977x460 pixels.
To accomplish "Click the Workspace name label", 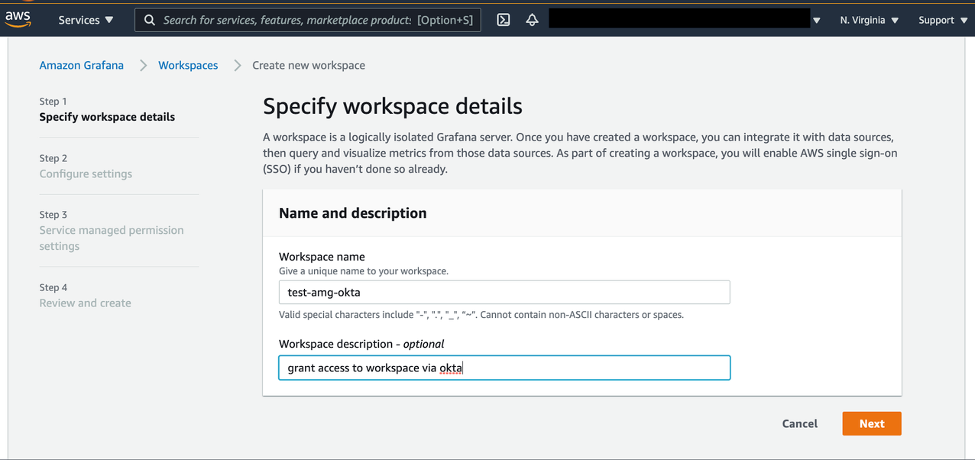I will (322, 257).
